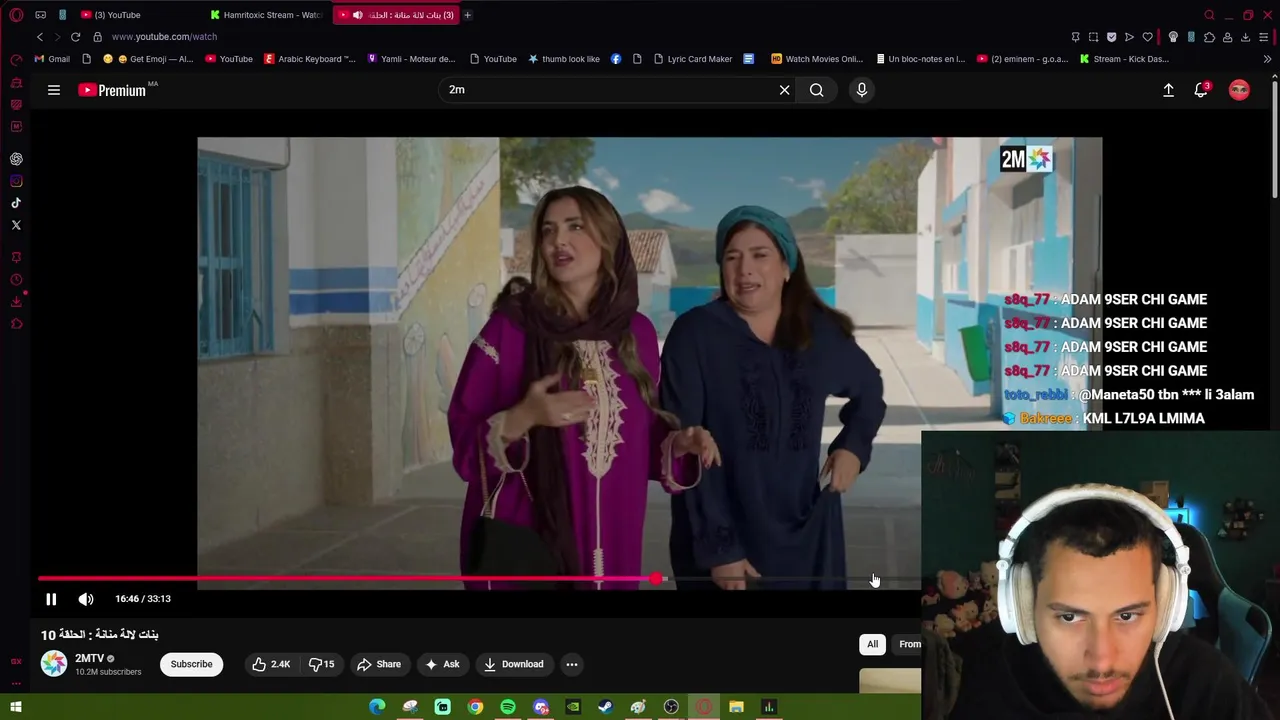
Task: Open the 2MTV channel name link
Action: [x=89, y=658]
